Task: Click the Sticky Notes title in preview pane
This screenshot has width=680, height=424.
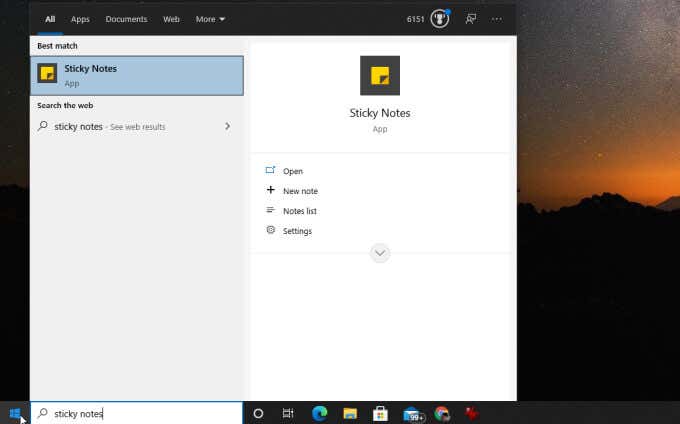Action: click(380, 113)
